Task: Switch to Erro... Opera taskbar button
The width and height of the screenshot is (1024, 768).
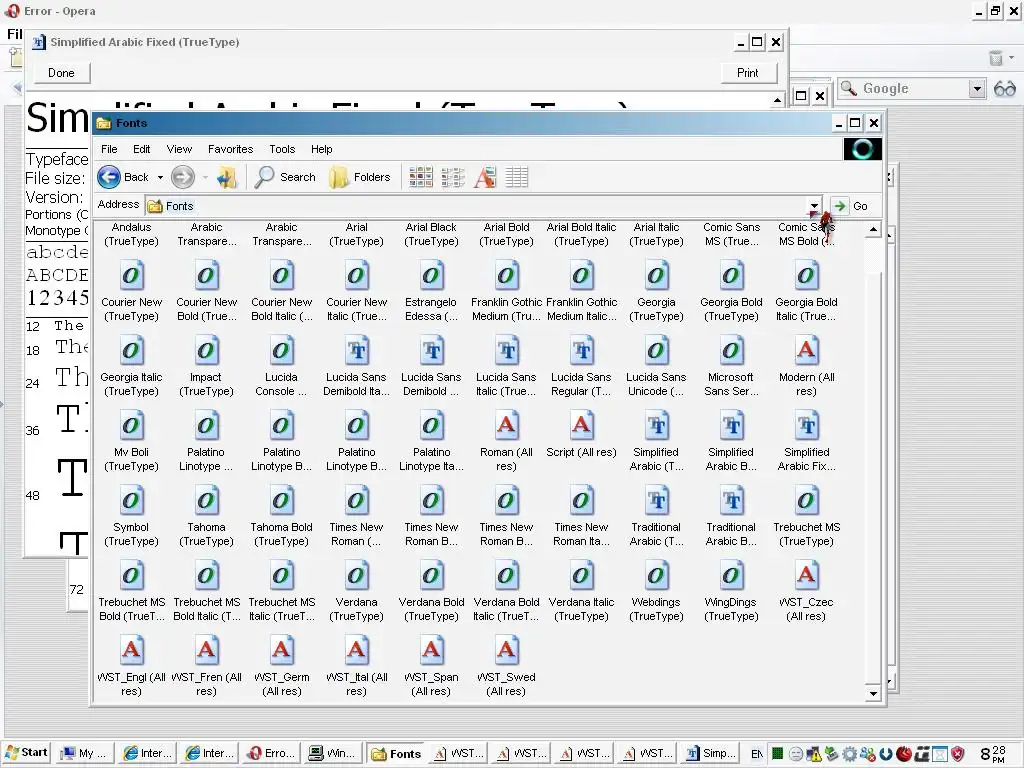Action: tap(272, 754)
